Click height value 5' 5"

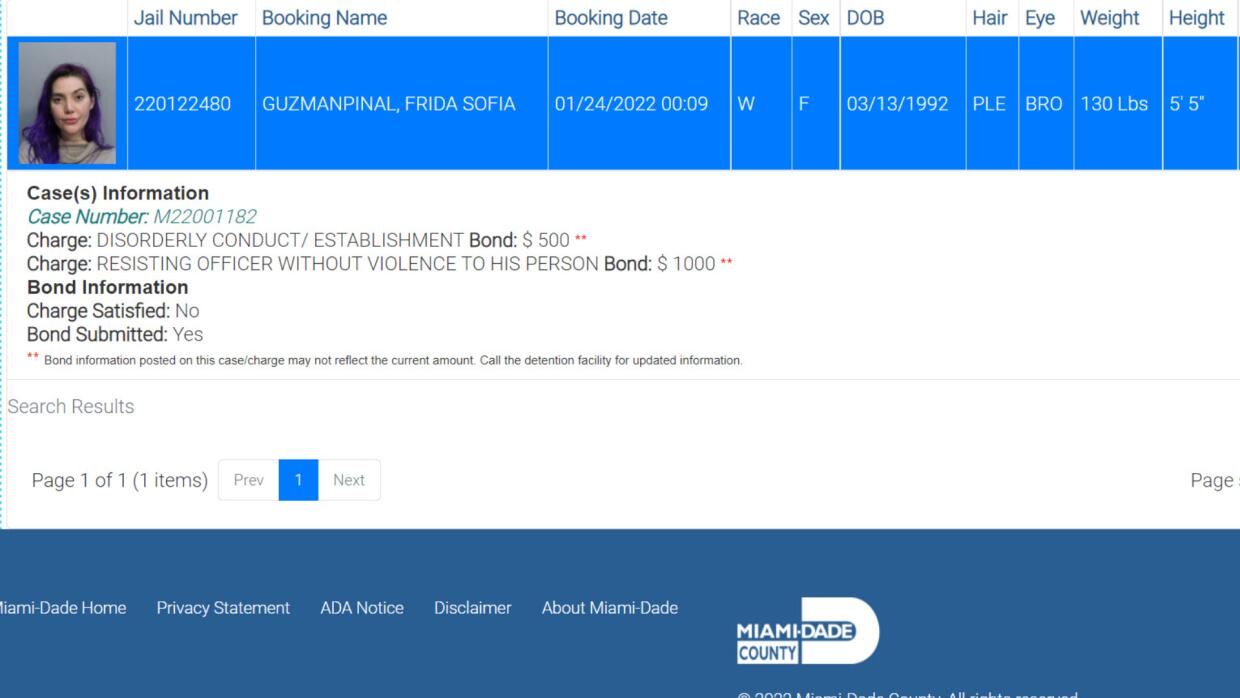(1187, 104)
